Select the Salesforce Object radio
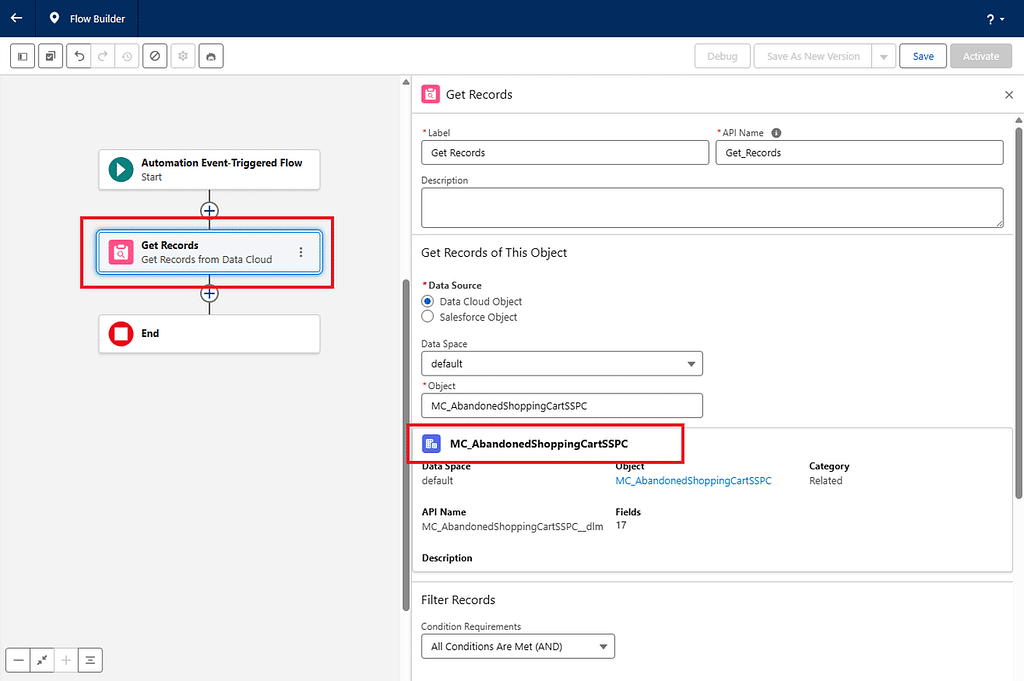This screenshot has width=1024, height=681. click(428, 317)
